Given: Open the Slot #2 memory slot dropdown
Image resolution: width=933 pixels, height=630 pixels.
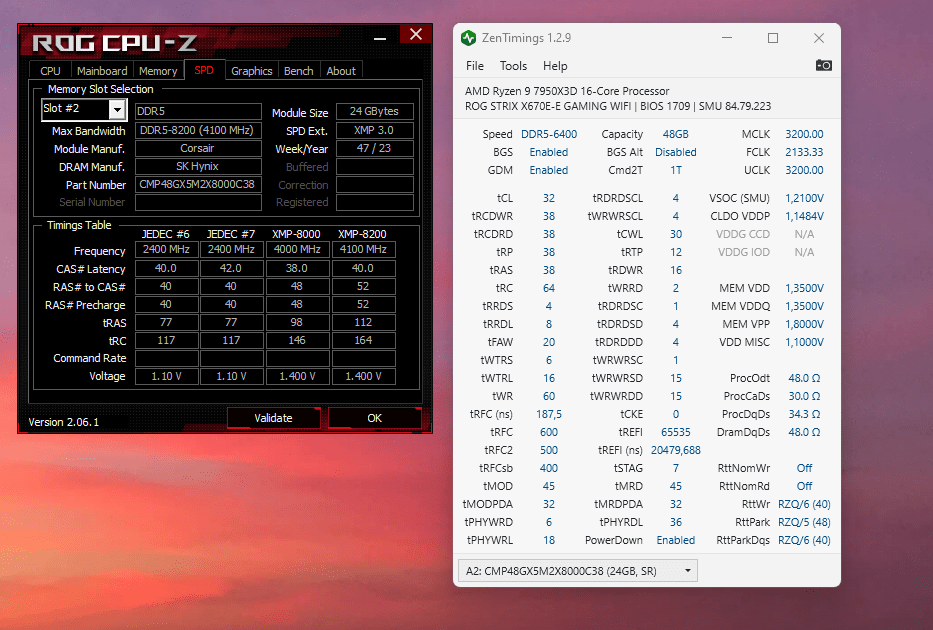Looking at the screenshot, I should coord(117,109).
